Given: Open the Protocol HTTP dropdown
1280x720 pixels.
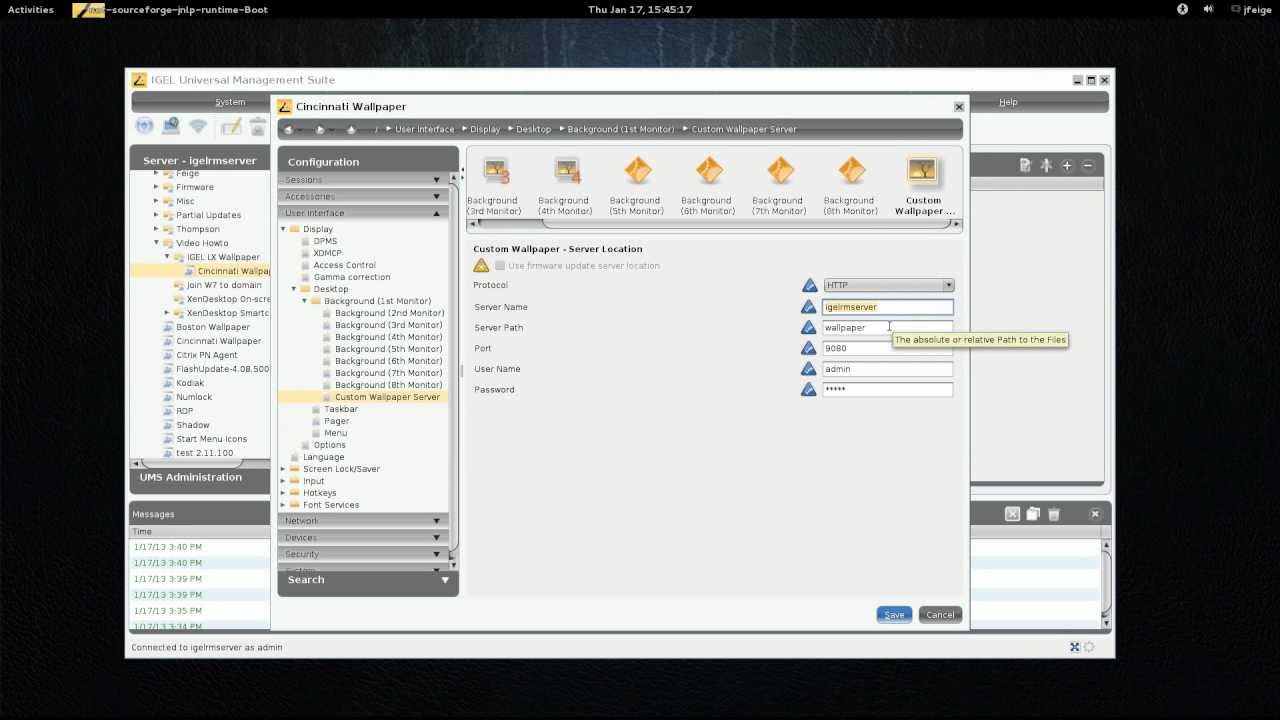Looking at the screenshot, I should tap(888, 285).
